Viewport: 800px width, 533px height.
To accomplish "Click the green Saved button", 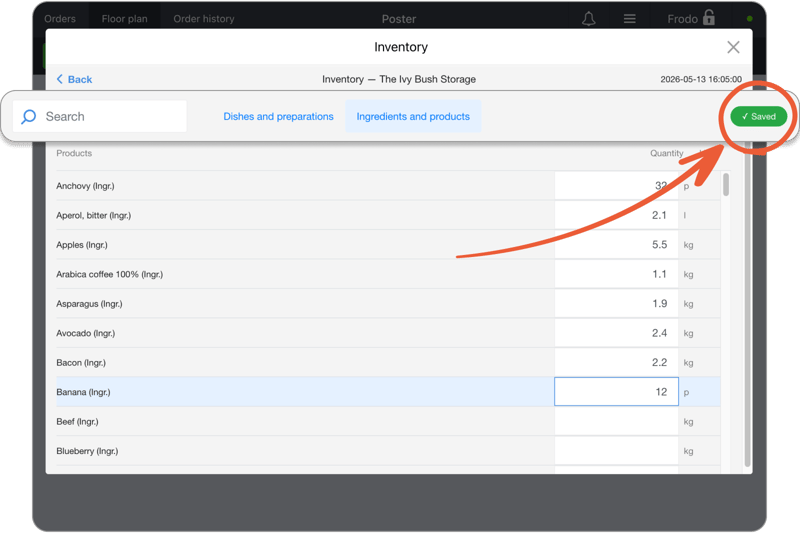I will click(759, 116).
